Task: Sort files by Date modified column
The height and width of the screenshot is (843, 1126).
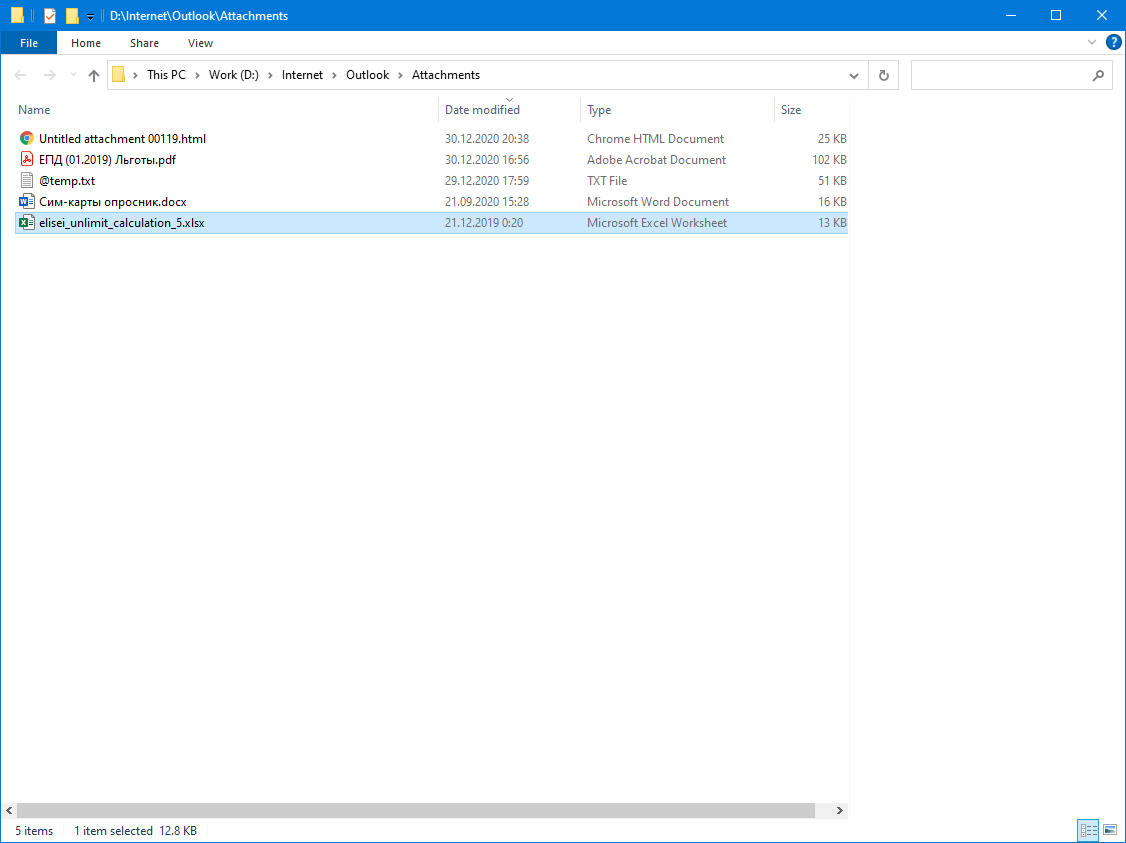Action: point(482,110)
